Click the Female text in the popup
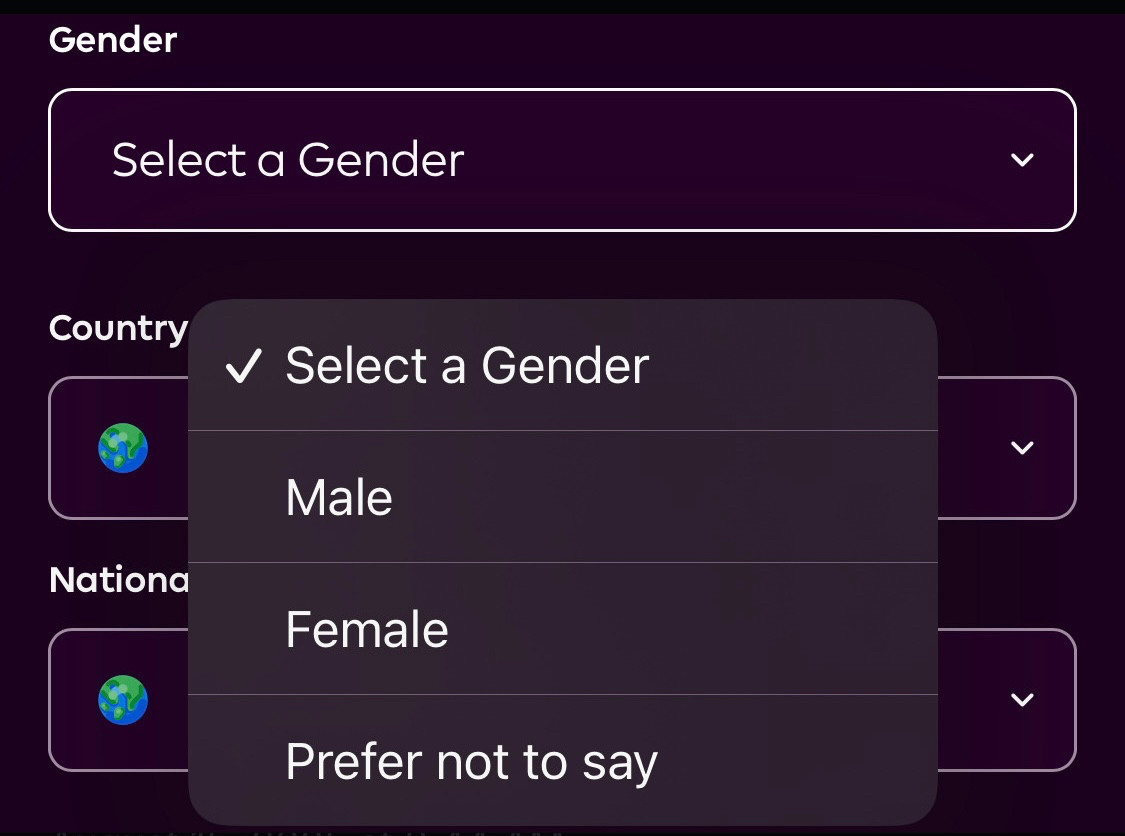The image size is (1125, 836). 367,629
